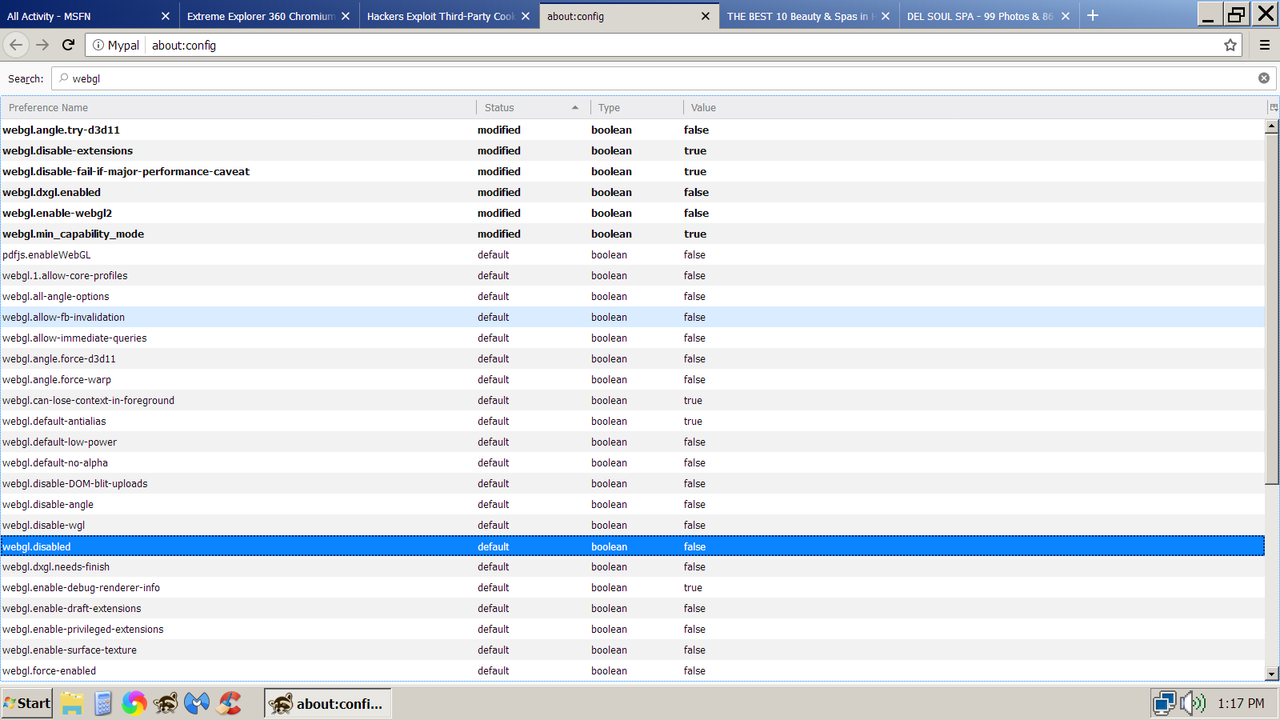The height and width of the screenshot is (720, 1280).
Task: Select the webgl.force-enabled row
Action: (x=633, y=671)
